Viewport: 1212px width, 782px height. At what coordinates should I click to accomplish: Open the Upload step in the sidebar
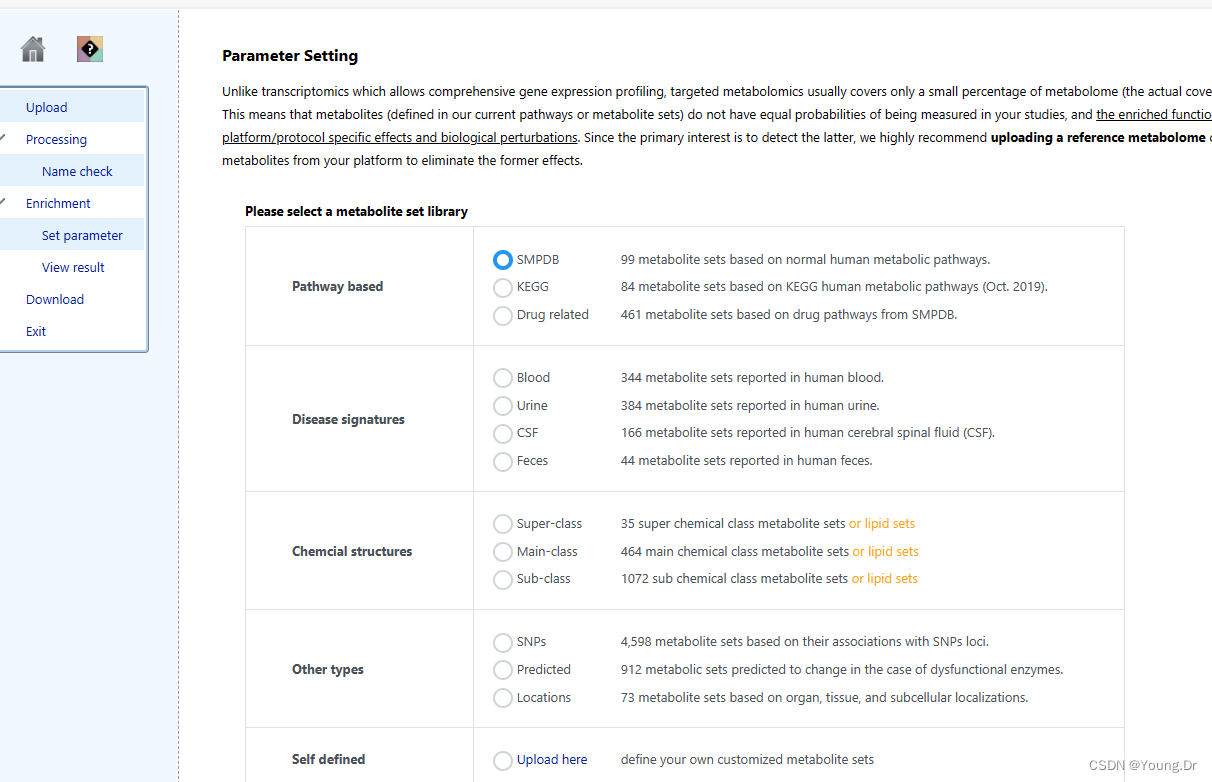(47, 108)
